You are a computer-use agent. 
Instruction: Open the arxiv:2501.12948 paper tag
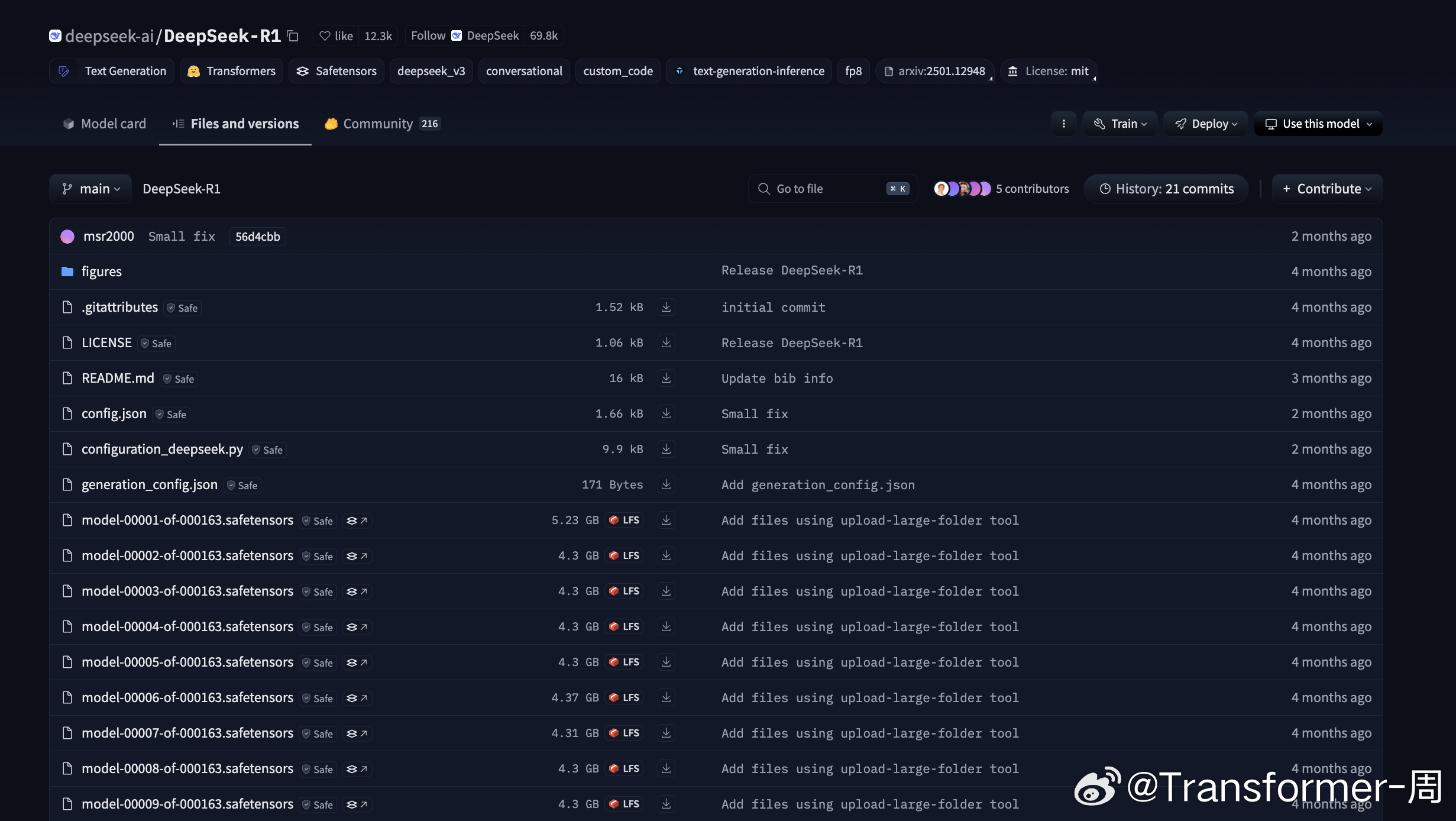tap(934, 71)
